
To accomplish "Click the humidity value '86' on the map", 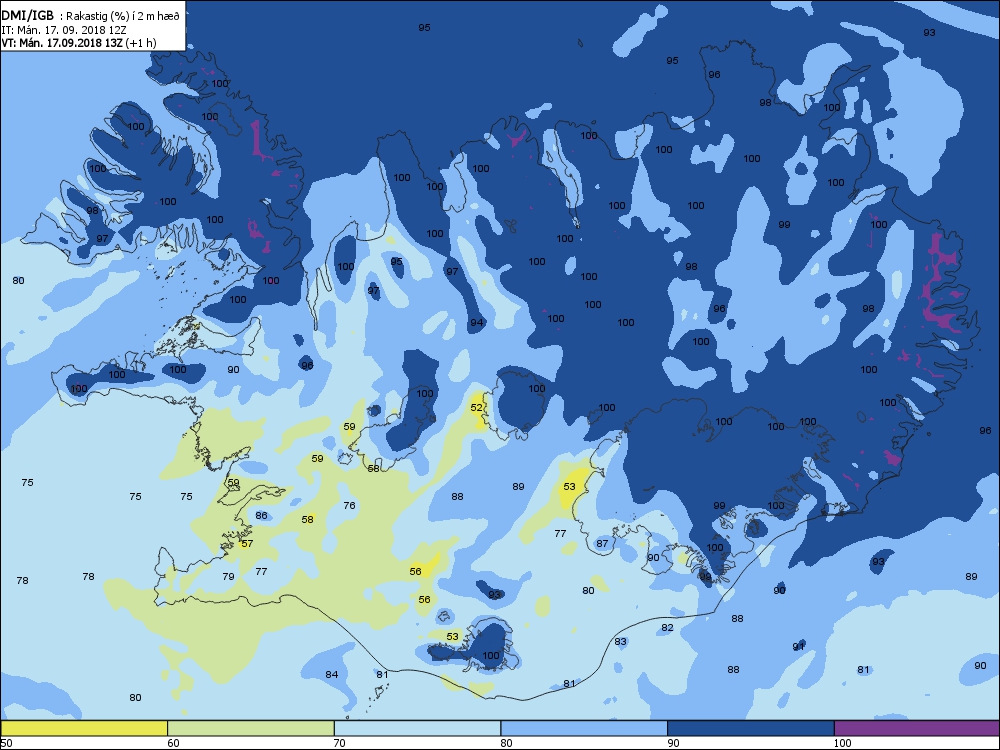I will pyautogui.click(x=261, y=516).
